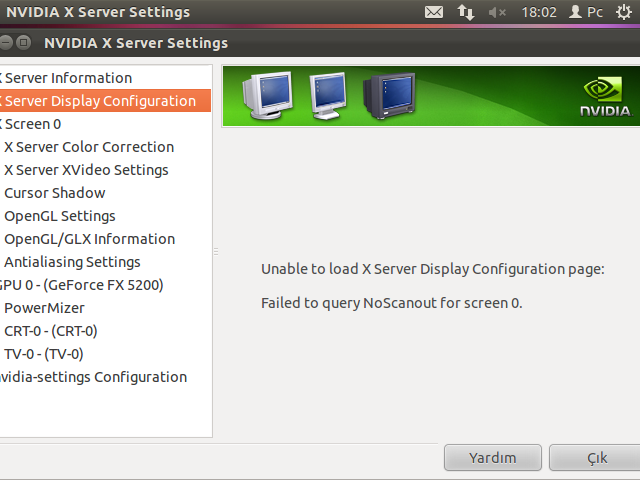Select X Server Display Configuration
The height and width of the screenshot is (480, 640).
click(x=100, y=101)
